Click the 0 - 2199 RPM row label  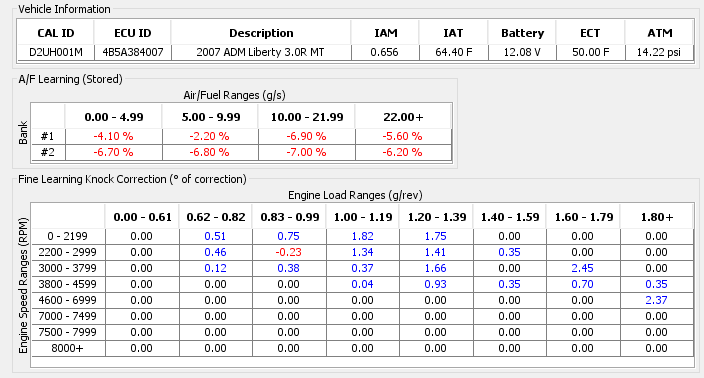point(67,236)
